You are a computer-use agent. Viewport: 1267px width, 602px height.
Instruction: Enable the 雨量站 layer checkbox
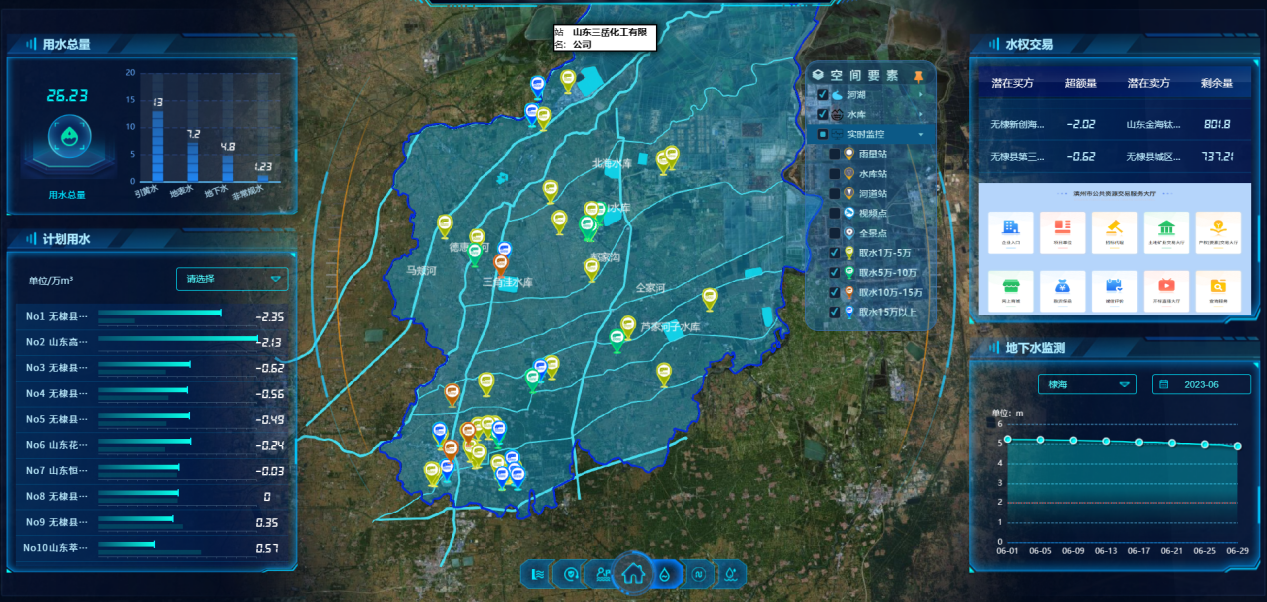[834, 154]
